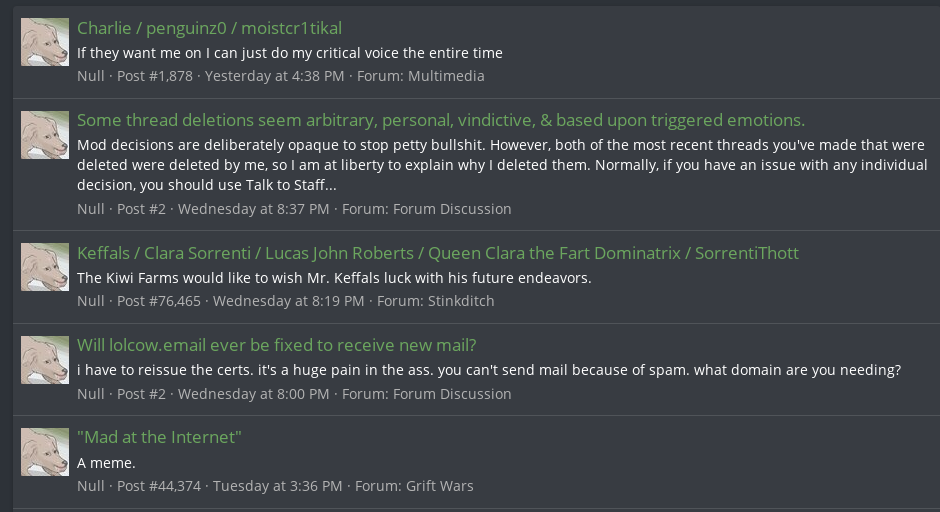This screenshot has width=940, height=512.
Task: Click Null username under "Mad at the Internet"
Action: [91, 486]
